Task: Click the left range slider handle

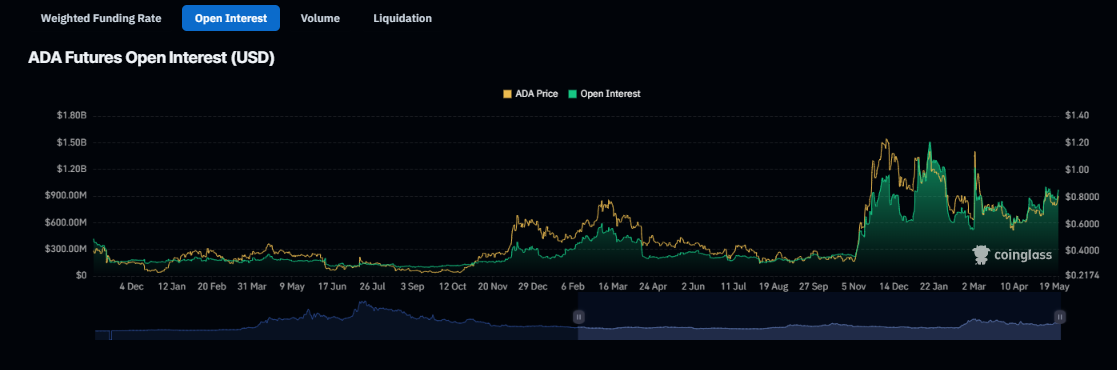Action: (579, 317)
